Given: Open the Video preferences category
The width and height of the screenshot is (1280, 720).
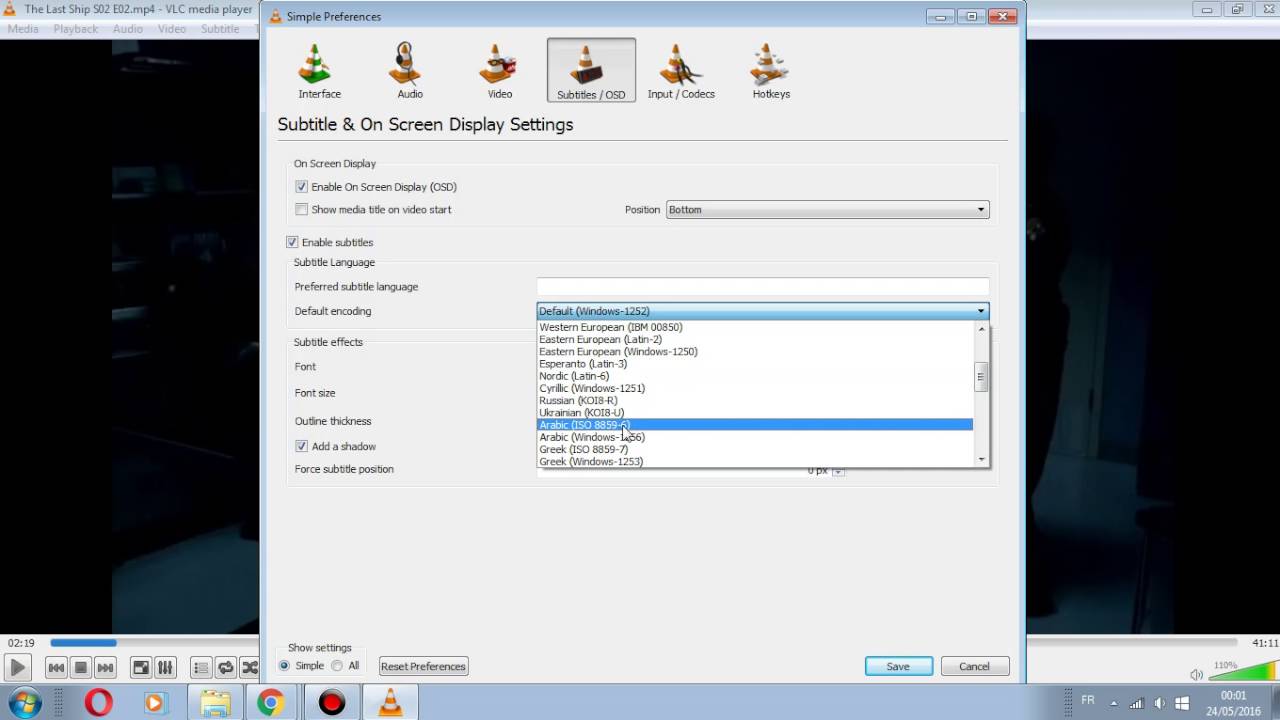Looking at the screenshot, I should click(500, 70).
